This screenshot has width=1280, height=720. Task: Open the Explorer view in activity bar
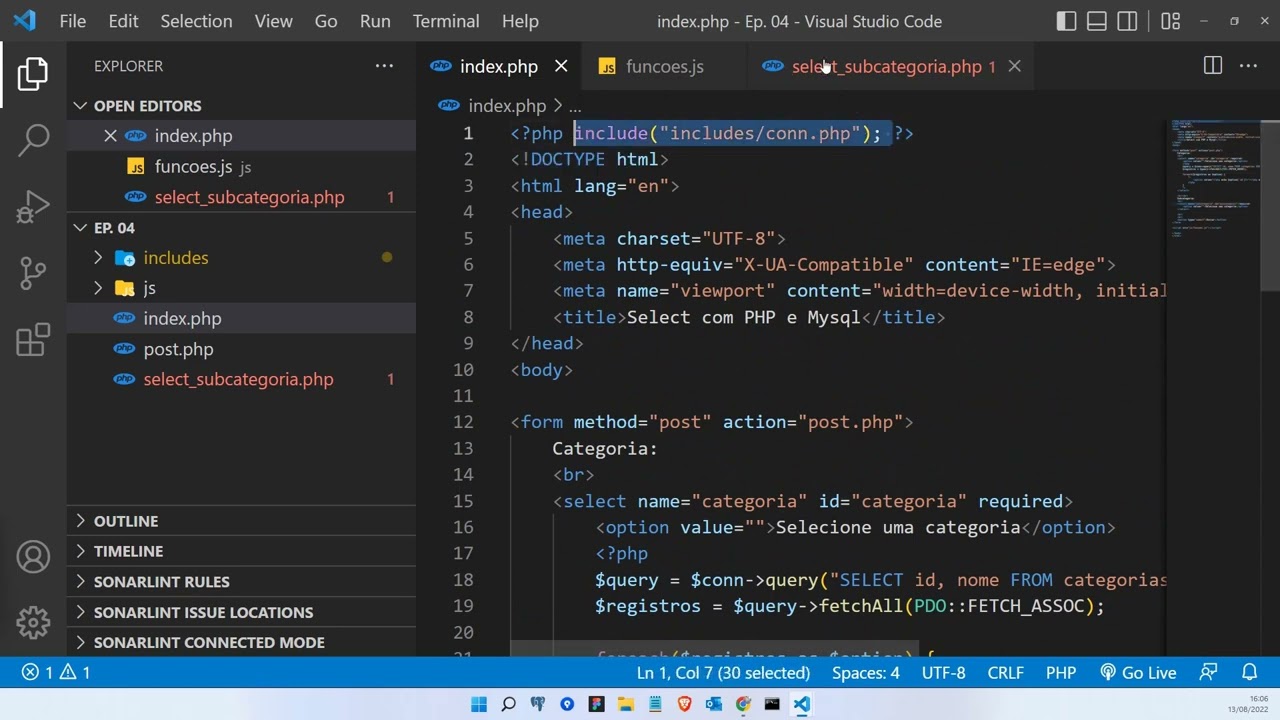[33, 73]
